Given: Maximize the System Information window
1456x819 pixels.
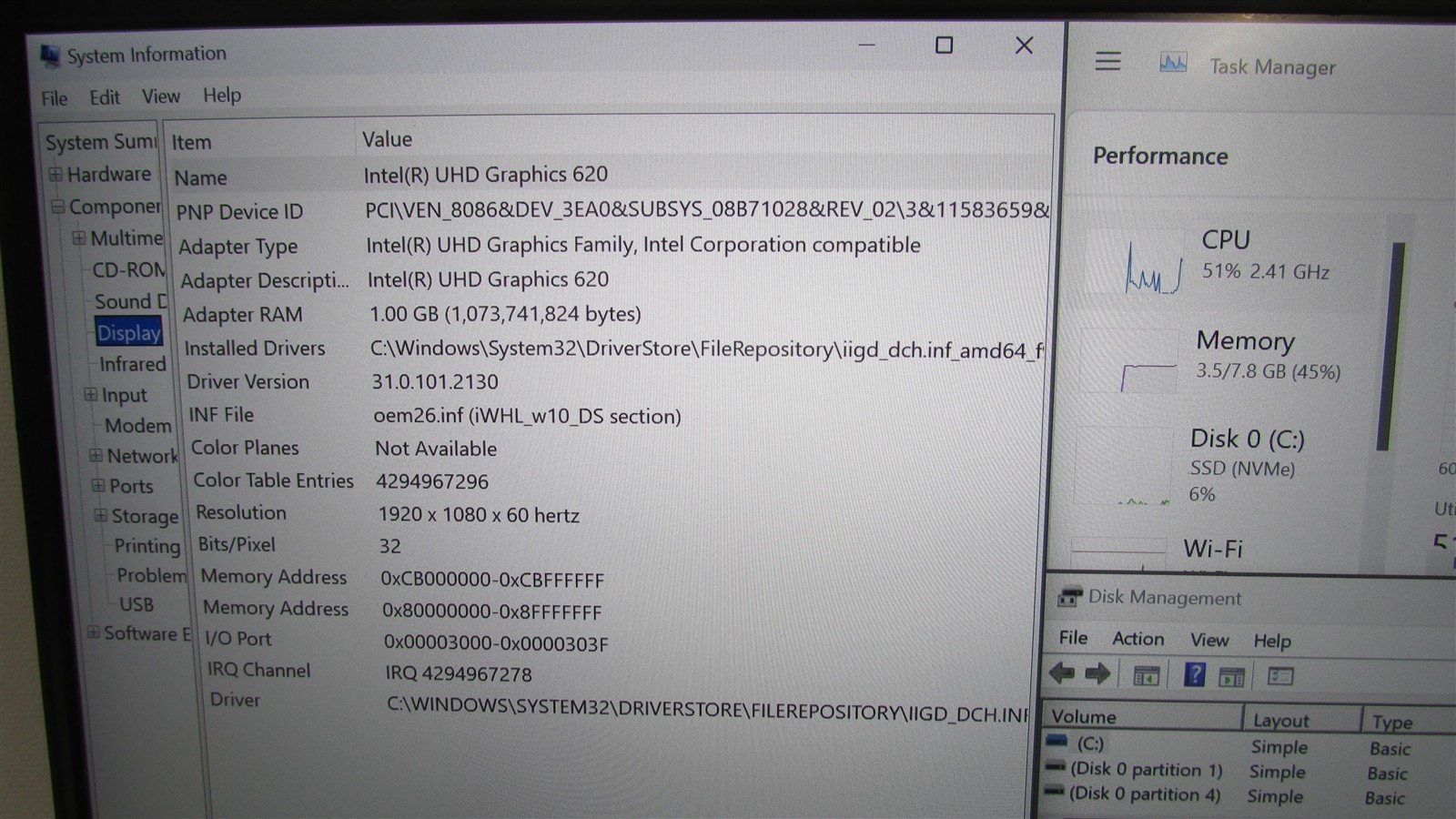Looking at the screenshot, I should pyautogui.click(x=944, y=45).
